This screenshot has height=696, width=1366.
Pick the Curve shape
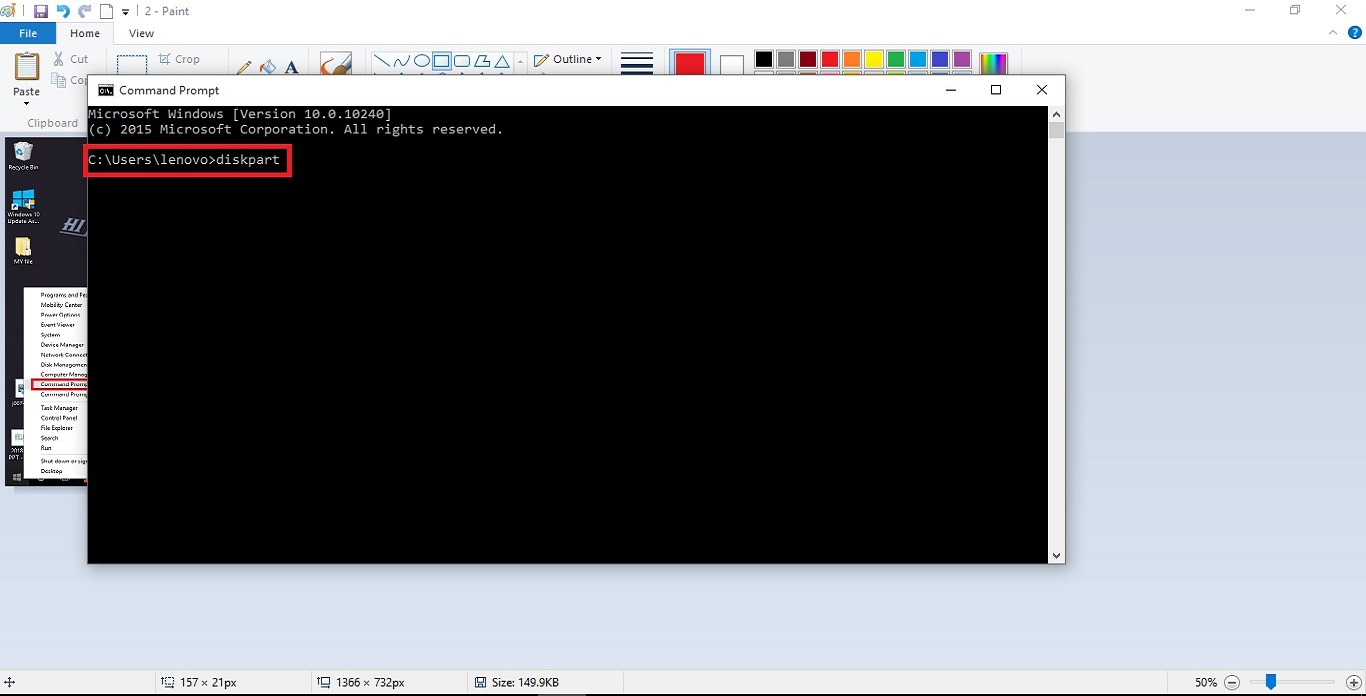402,62
